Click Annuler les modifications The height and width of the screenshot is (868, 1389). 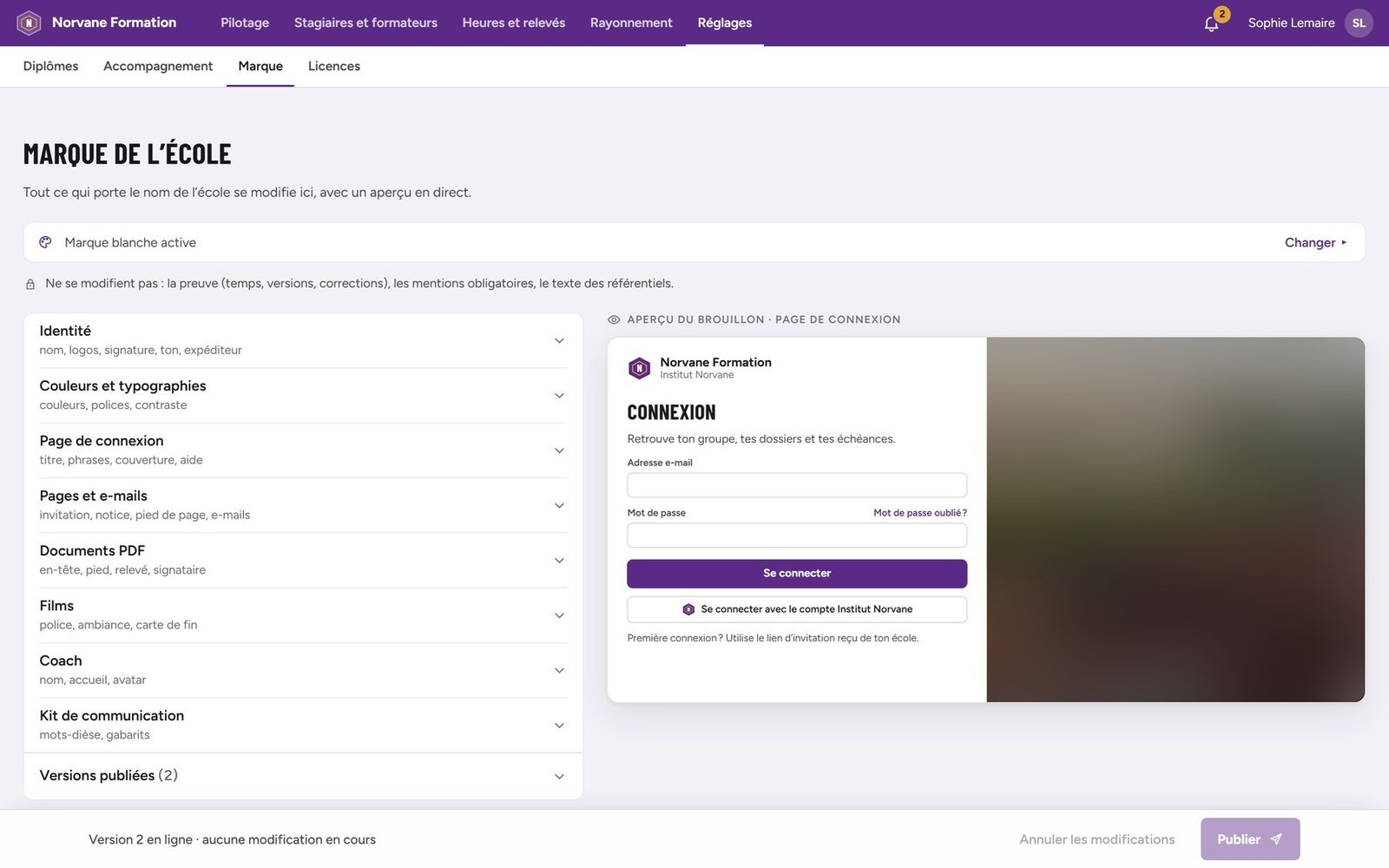[1096, 839]
